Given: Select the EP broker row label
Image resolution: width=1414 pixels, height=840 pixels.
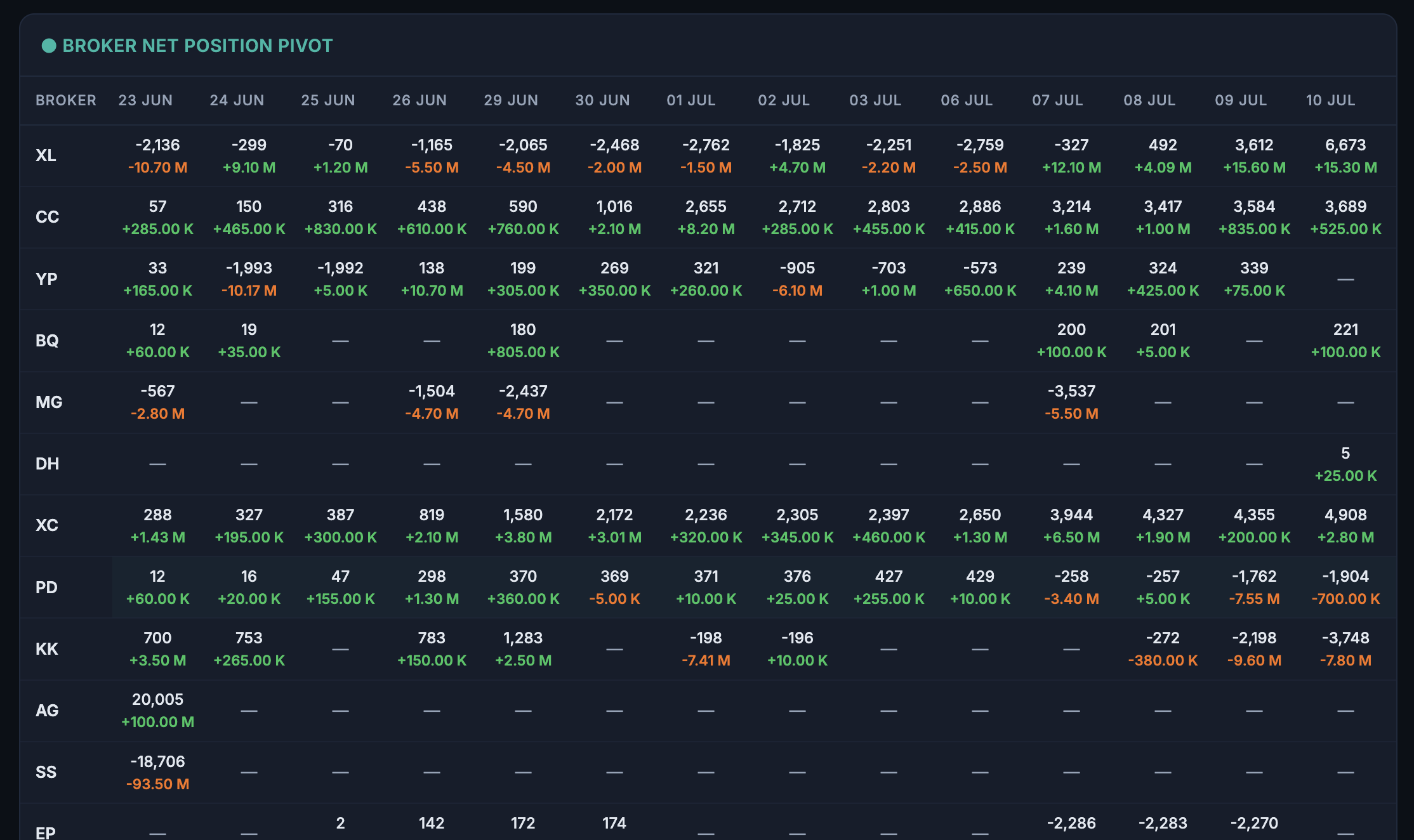Looking at the screenshot, I should 45,832.
